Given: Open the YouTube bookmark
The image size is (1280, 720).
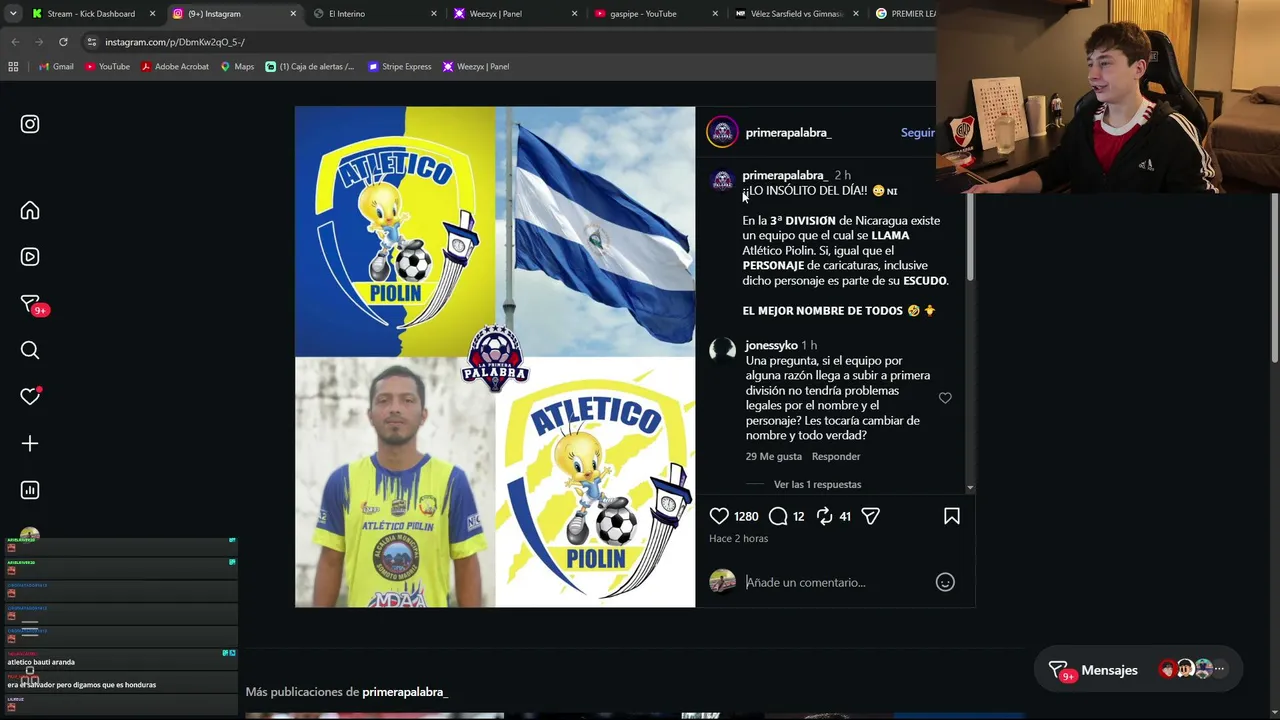Looking at the screenshot, I should (107, 67).
